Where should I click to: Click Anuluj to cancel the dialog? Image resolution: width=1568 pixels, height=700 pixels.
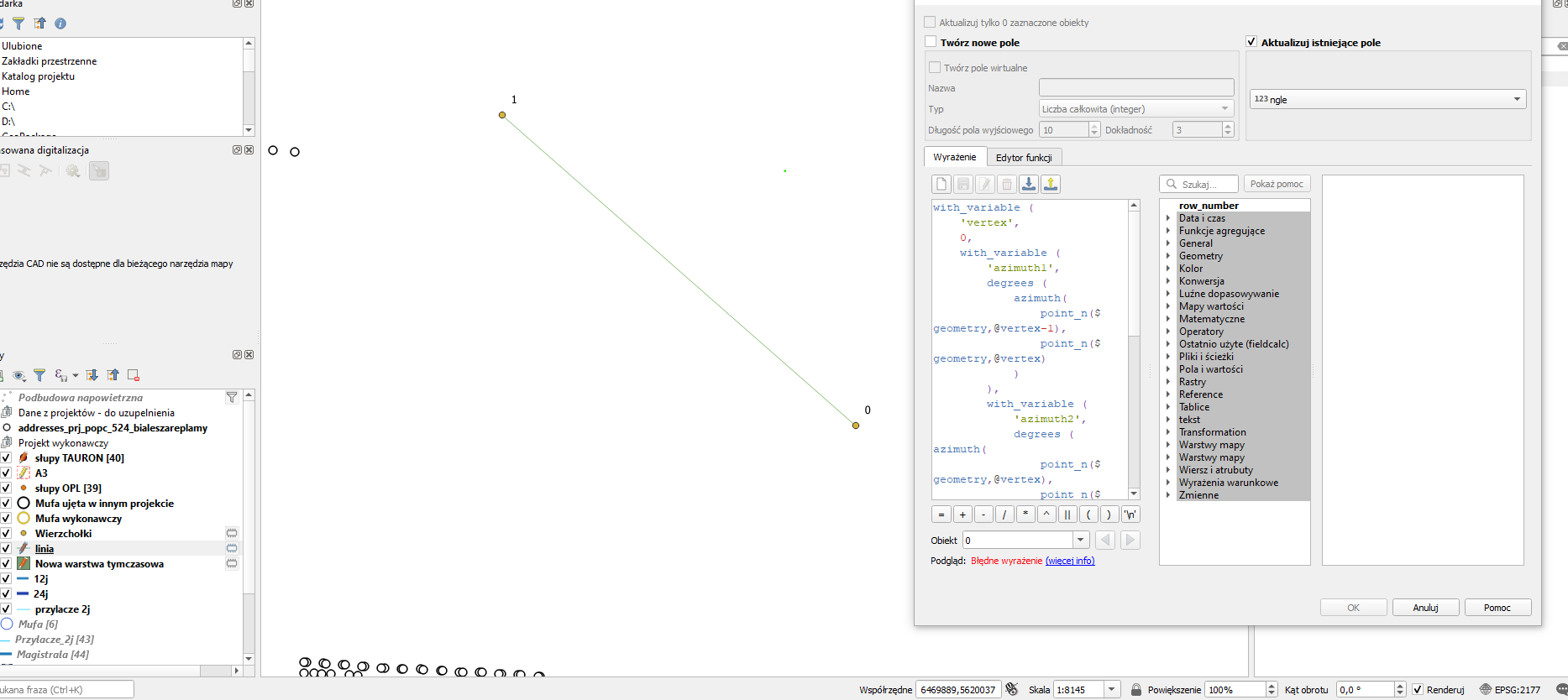[1425, 608]
